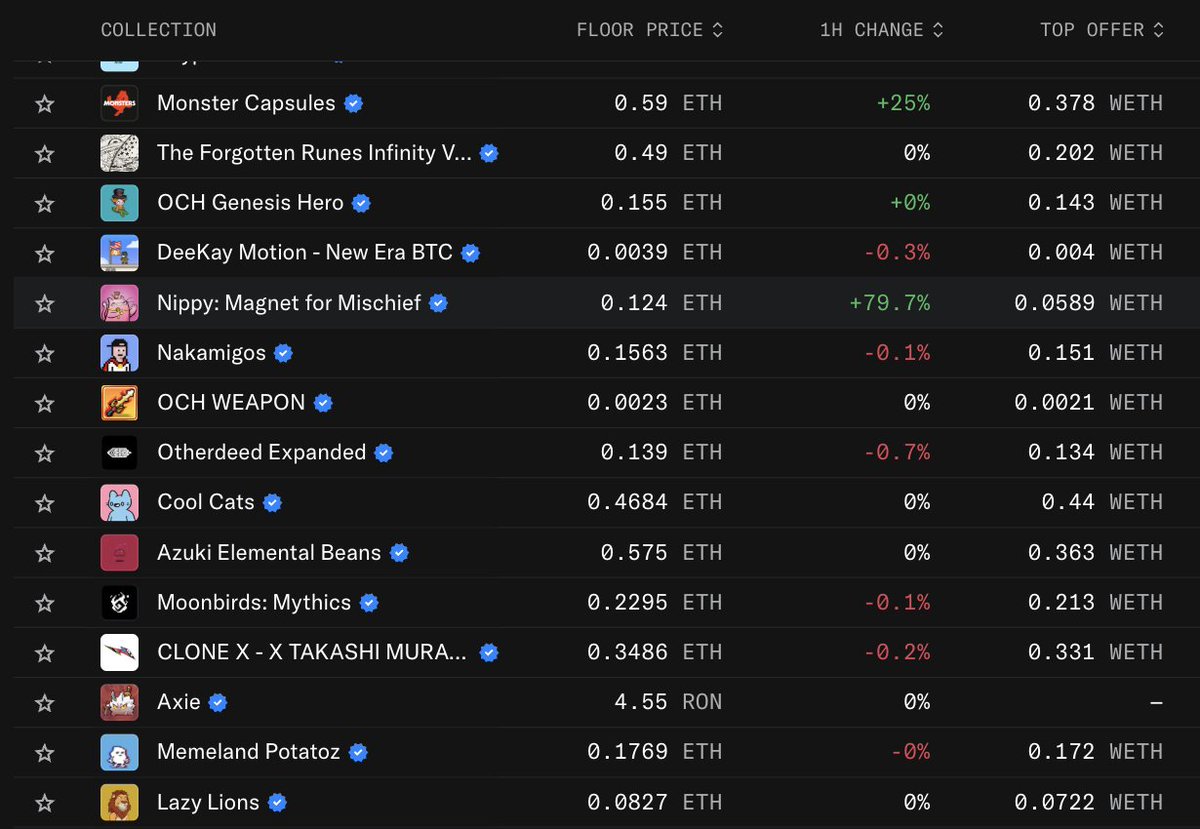This screenshot has width=1200, height=829.
Task: Star the Axie collection
Action: click(x=44, y=704)
